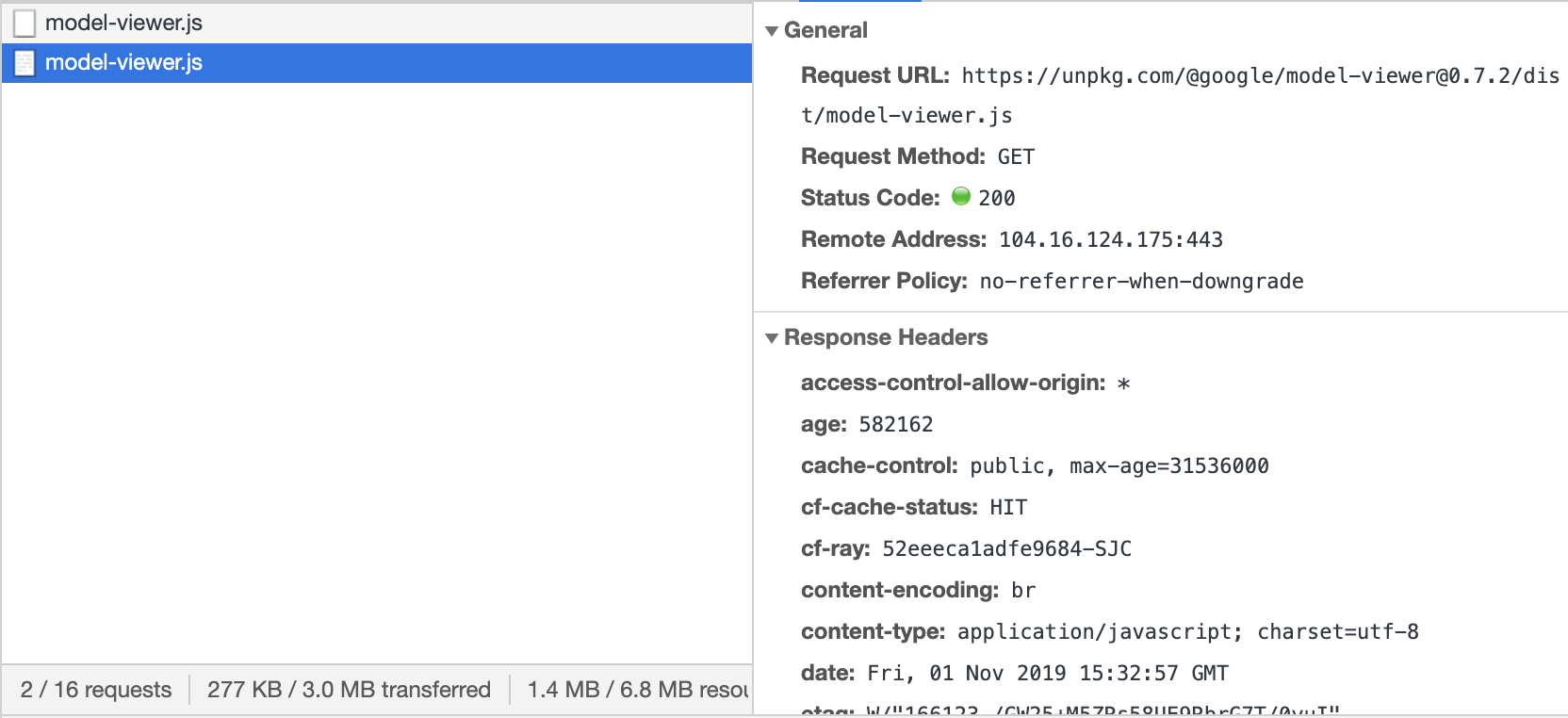Click the Referrer Policy value
1568x718 pixels.
tap(1142, 281)
